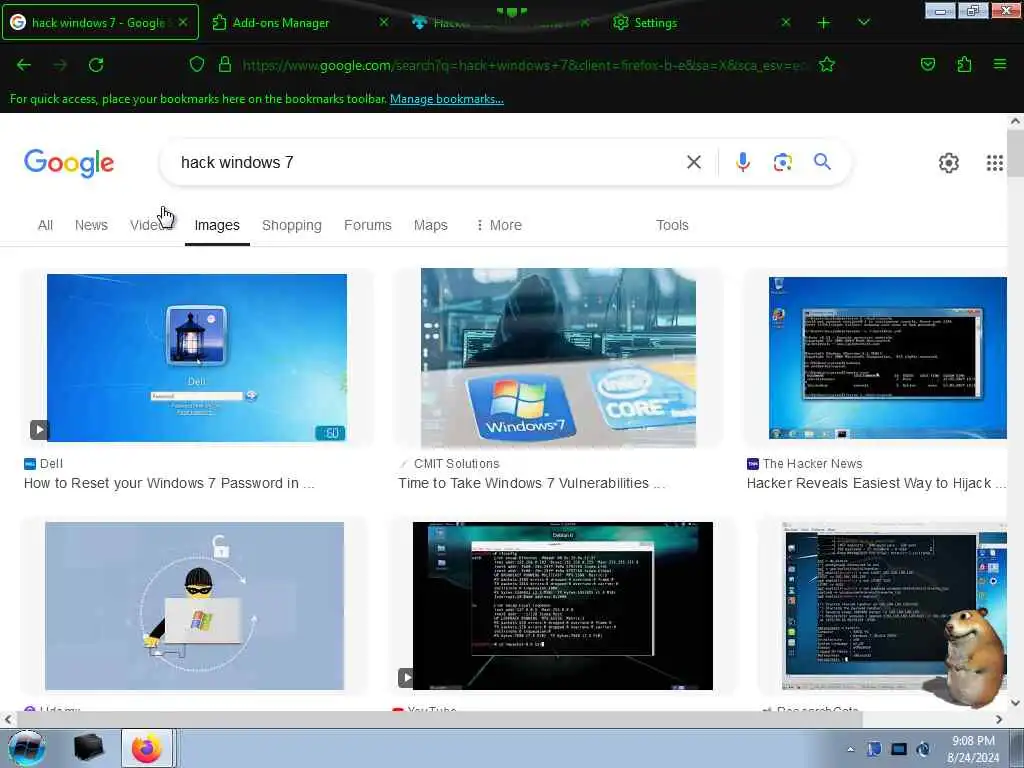Screen dimensions: 1024x768
Task: Open the Google apps grid
Action: click(994, 163)
